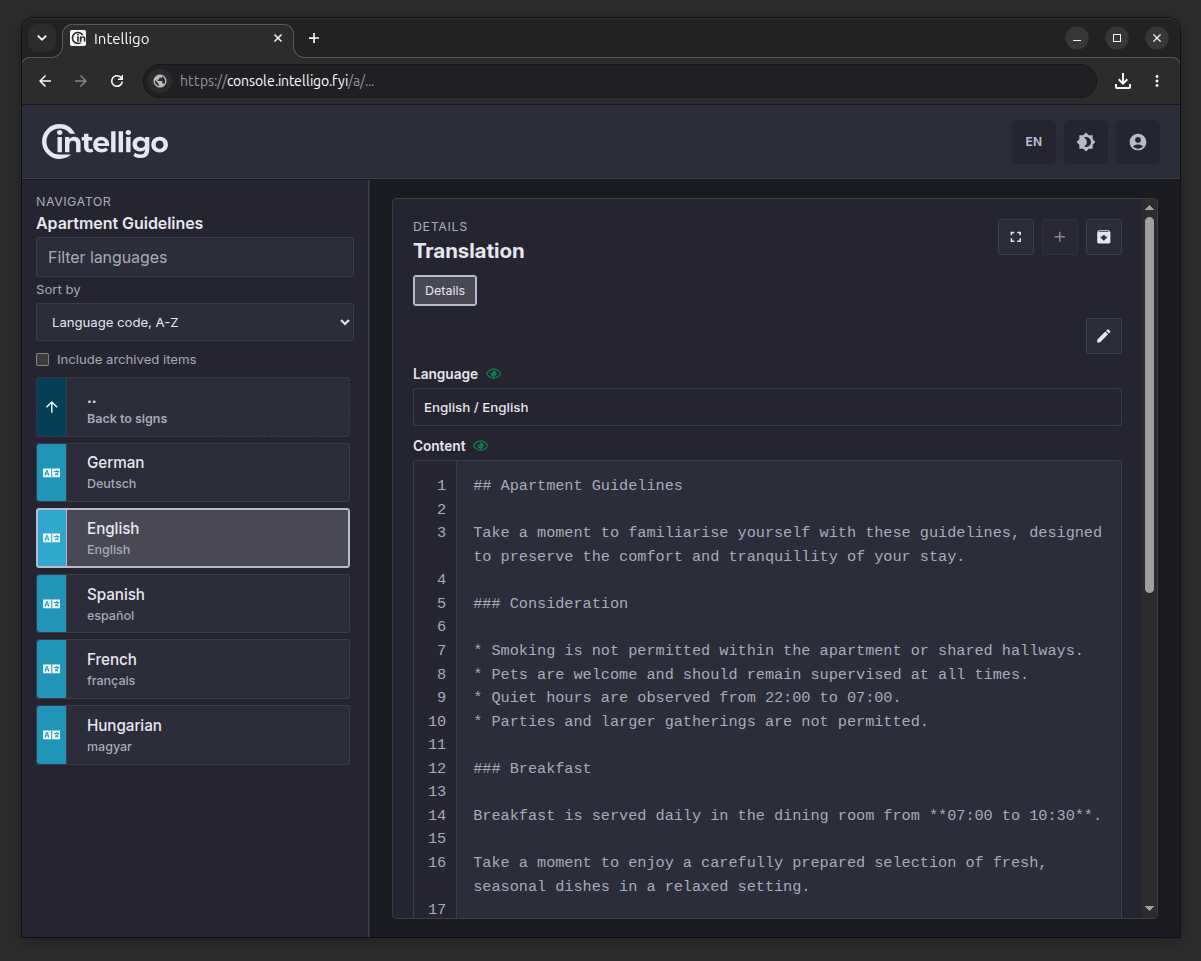
Task: Edit translation using the pencil icon
Action: pos(1104,336)
